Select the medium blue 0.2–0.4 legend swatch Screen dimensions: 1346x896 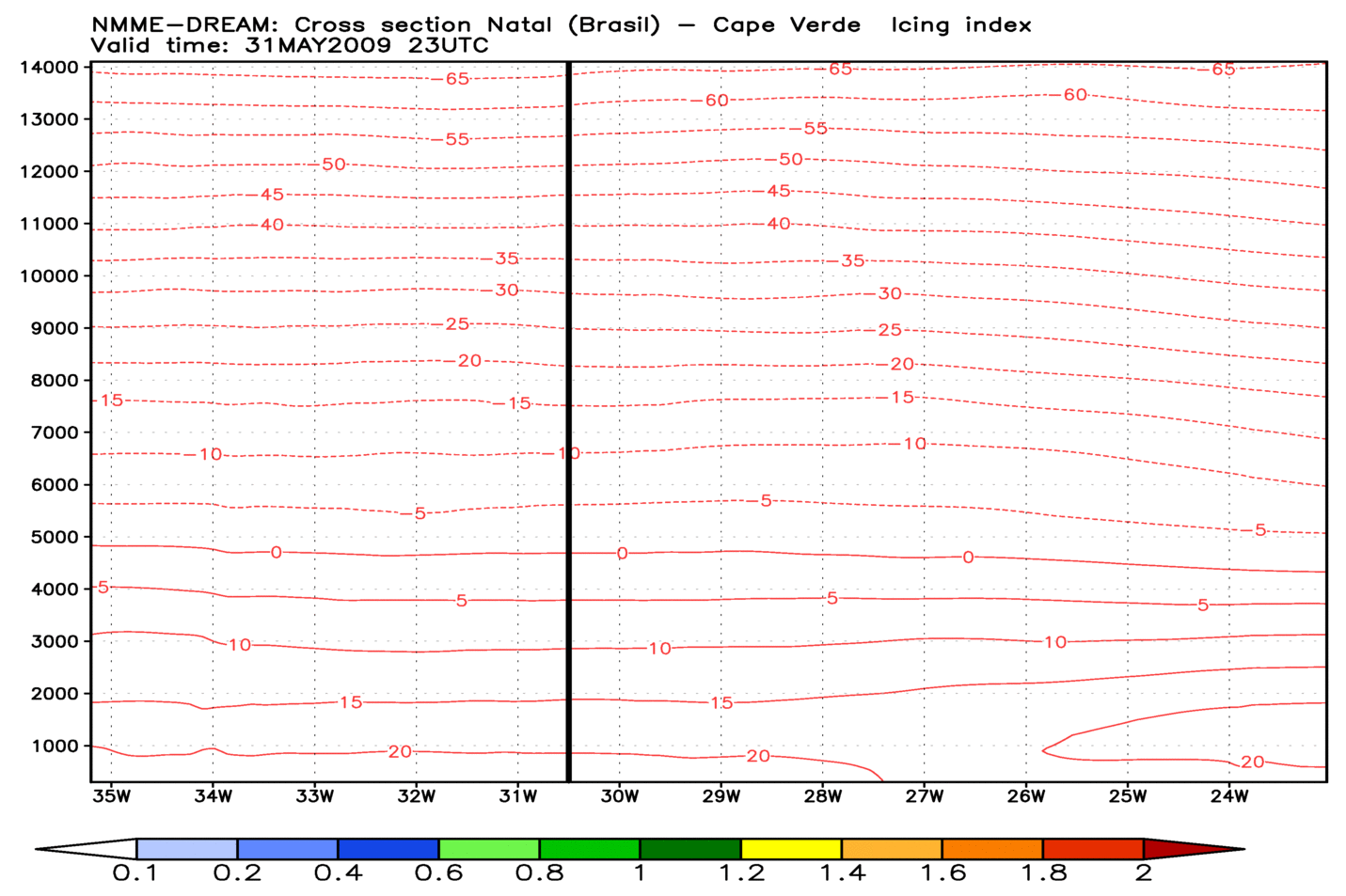pyautogui.click(x=288, y=849)
